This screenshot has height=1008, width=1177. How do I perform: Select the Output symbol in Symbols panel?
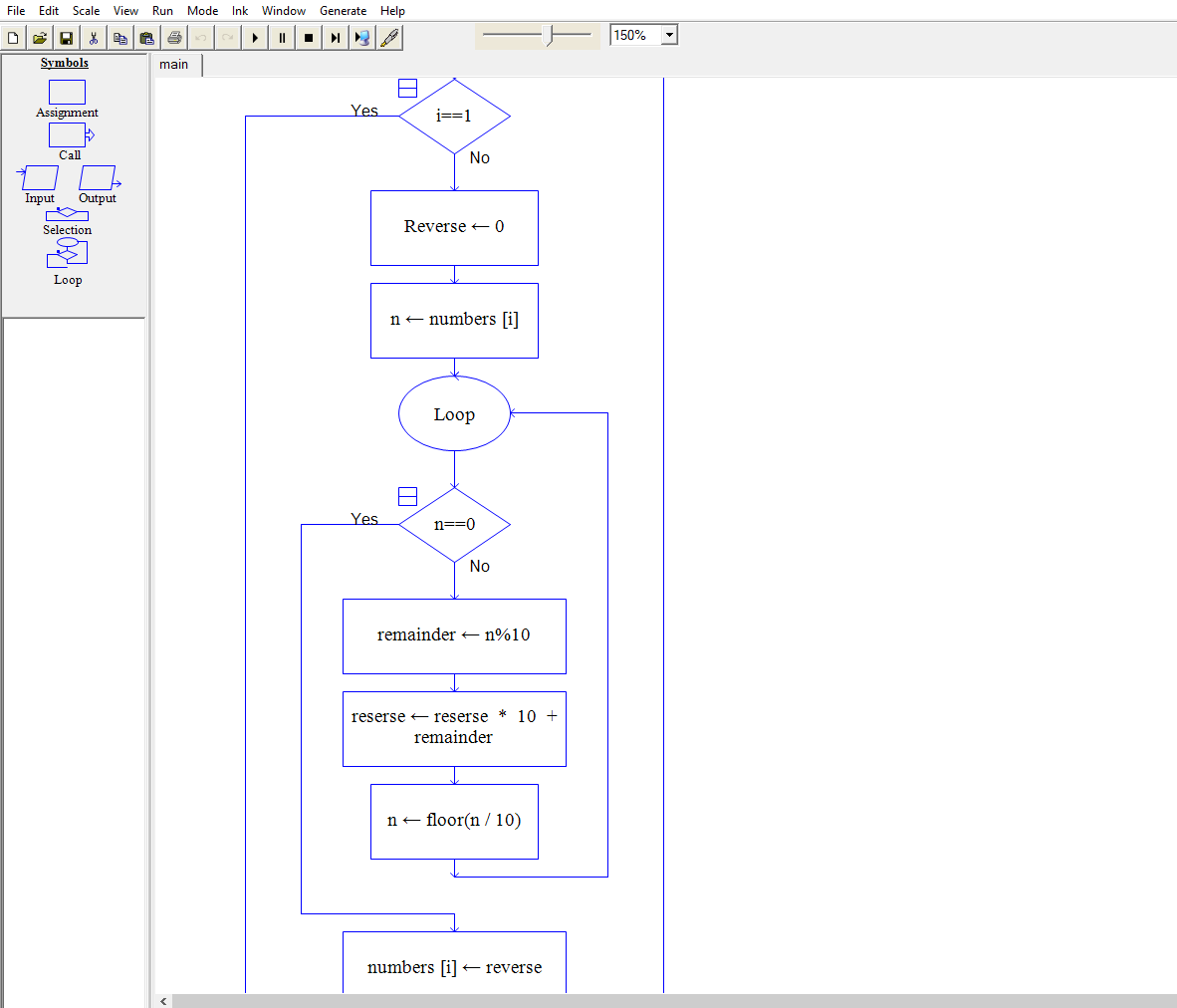(98, 177)
